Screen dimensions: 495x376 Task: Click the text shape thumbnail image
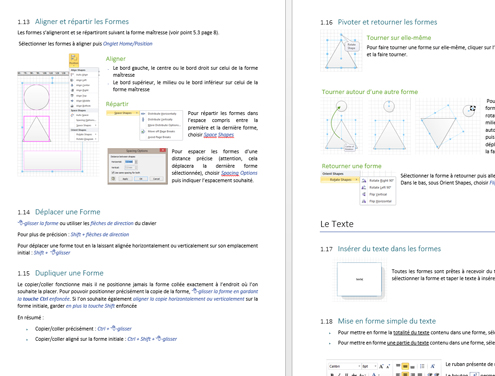pyautogui.click(x=360, y=280)
